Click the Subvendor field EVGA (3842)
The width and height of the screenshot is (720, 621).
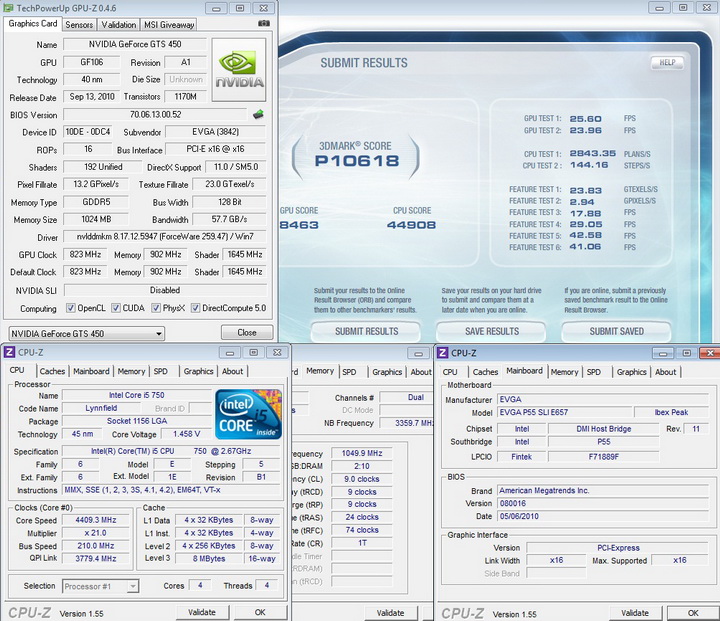coord(215,132)
